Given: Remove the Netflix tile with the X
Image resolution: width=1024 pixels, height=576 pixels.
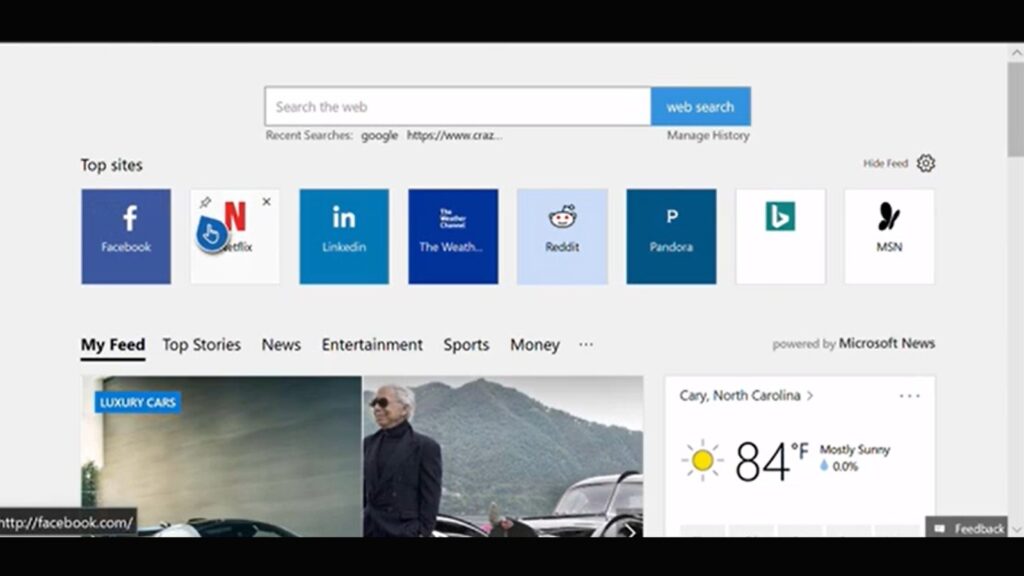Looking at the screenshot, I should click(266, 202).
